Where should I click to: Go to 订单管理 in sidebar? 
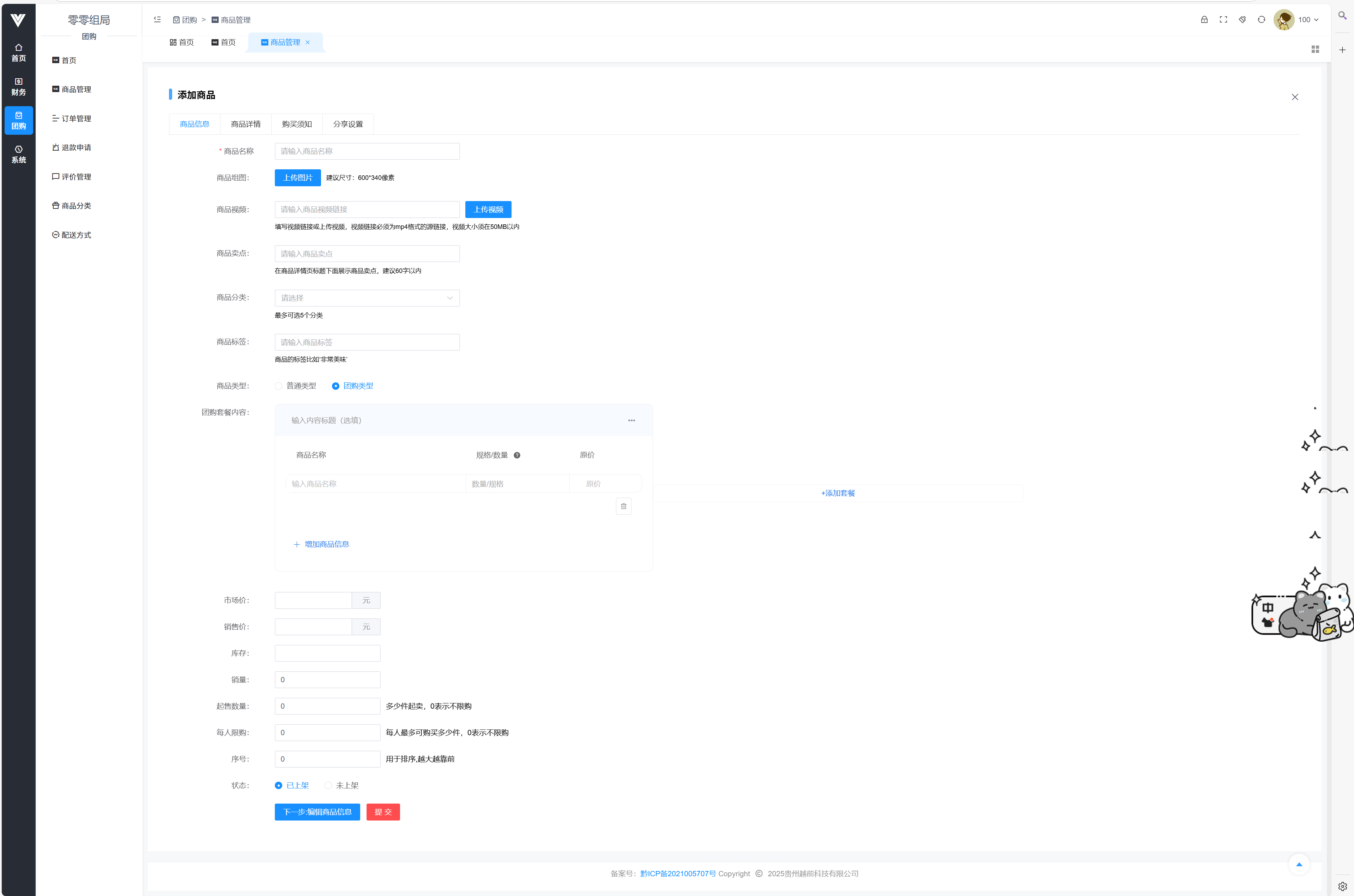point(76,119)
